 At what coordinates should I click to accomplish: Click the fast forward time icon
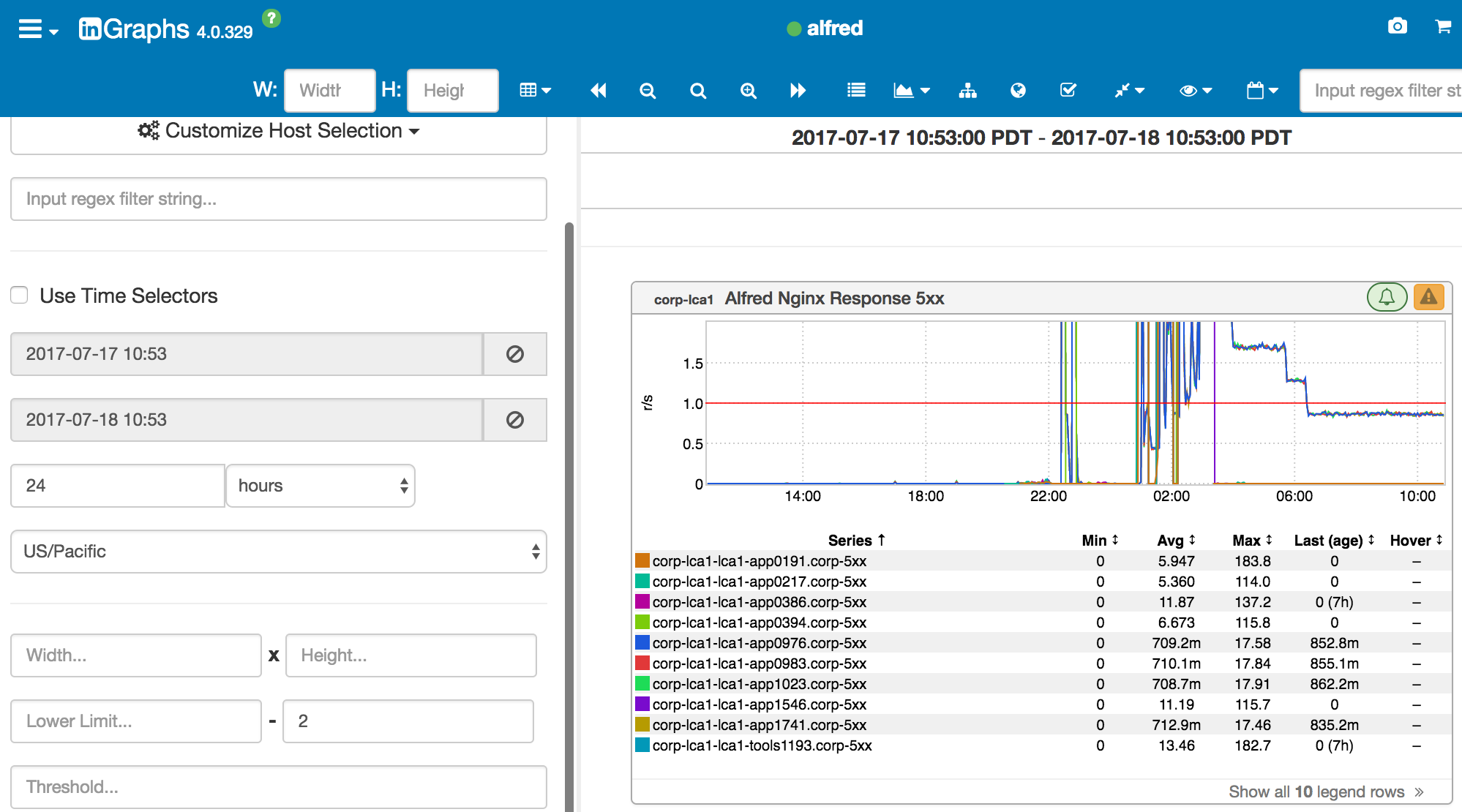(x=798, y=91)
